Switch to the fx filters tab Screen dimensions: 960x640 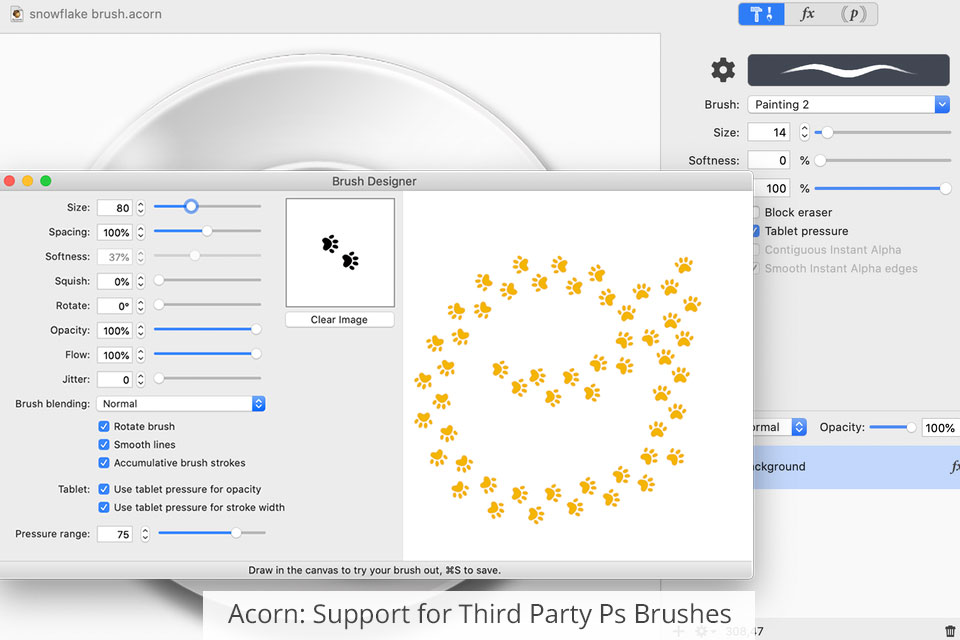click(808, 14)
